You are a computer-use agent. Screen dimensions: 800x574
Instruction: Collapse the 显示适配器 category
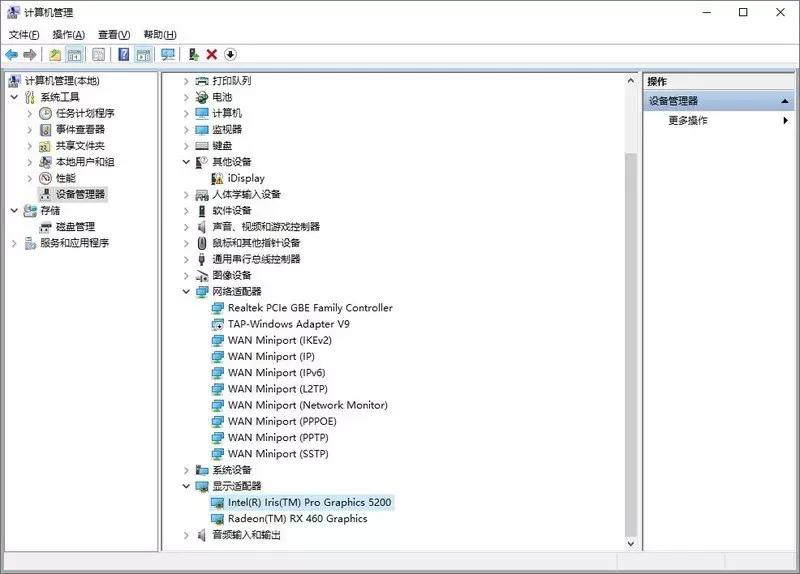click(x=186, y=486)
